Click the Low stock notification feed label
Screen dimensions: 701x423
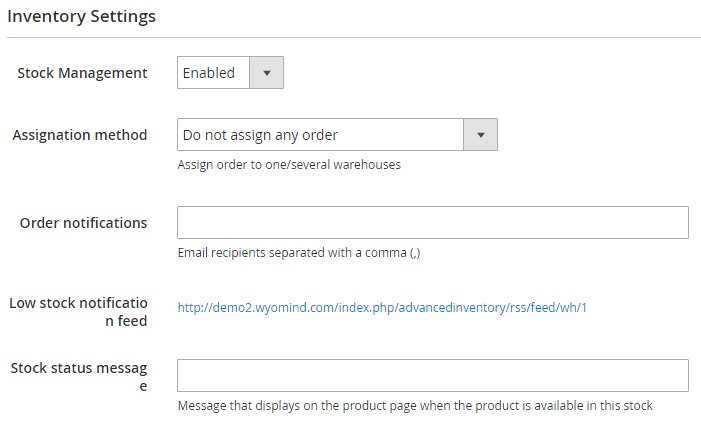click(78, 312)
